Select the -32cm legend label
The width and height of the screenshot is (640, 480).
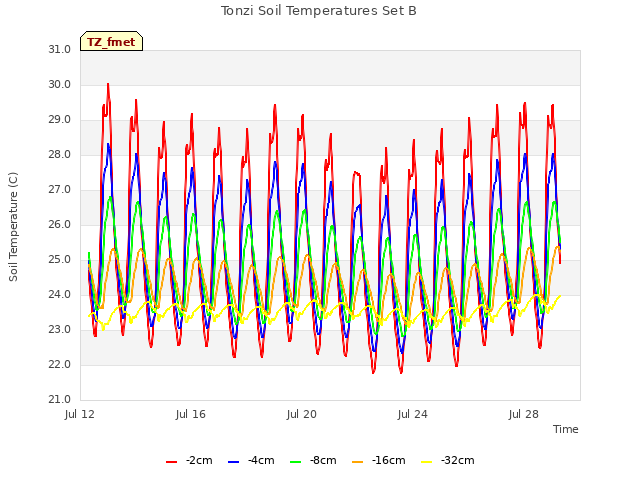click(458, 460)
